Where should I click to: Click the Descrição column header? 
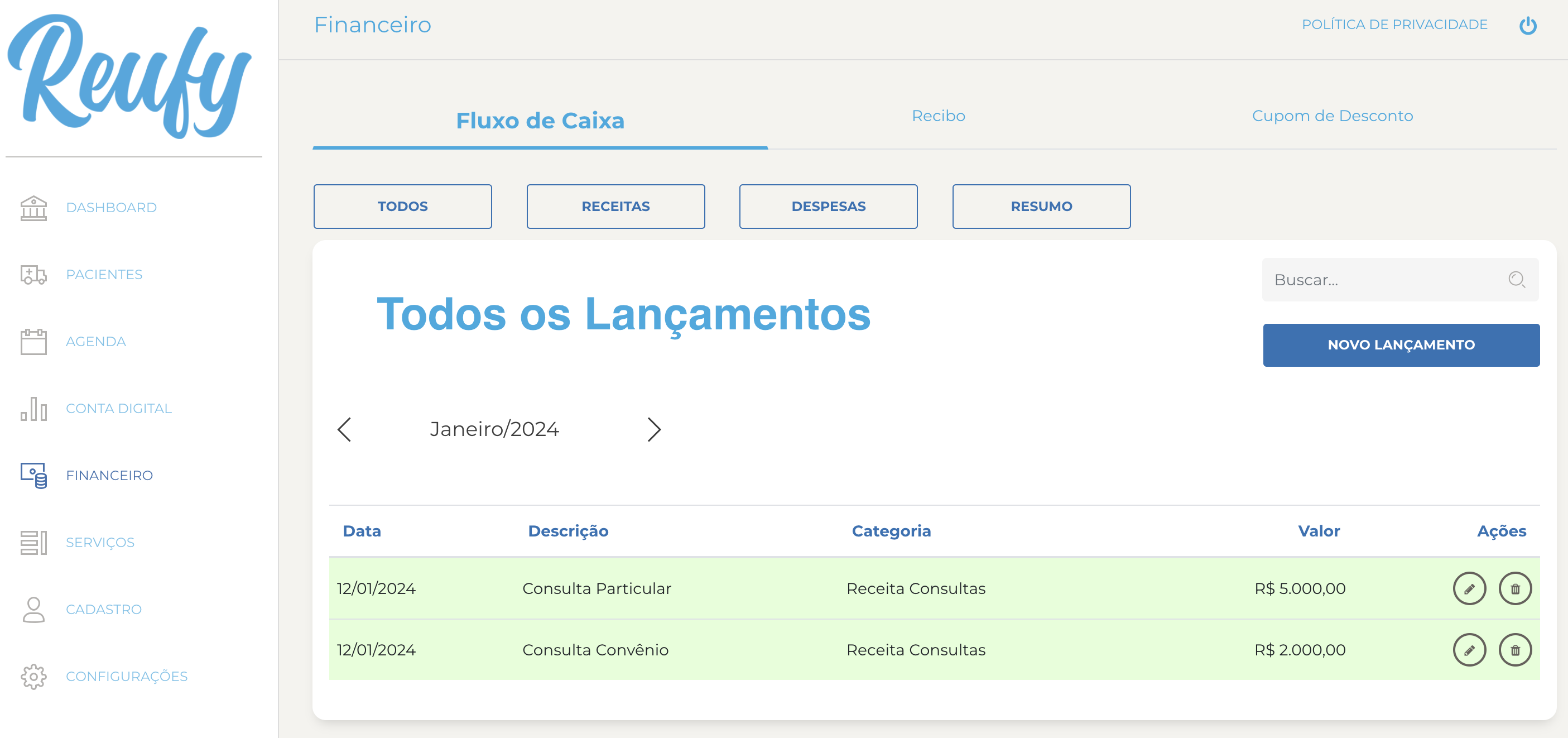(x=568, y=531)
